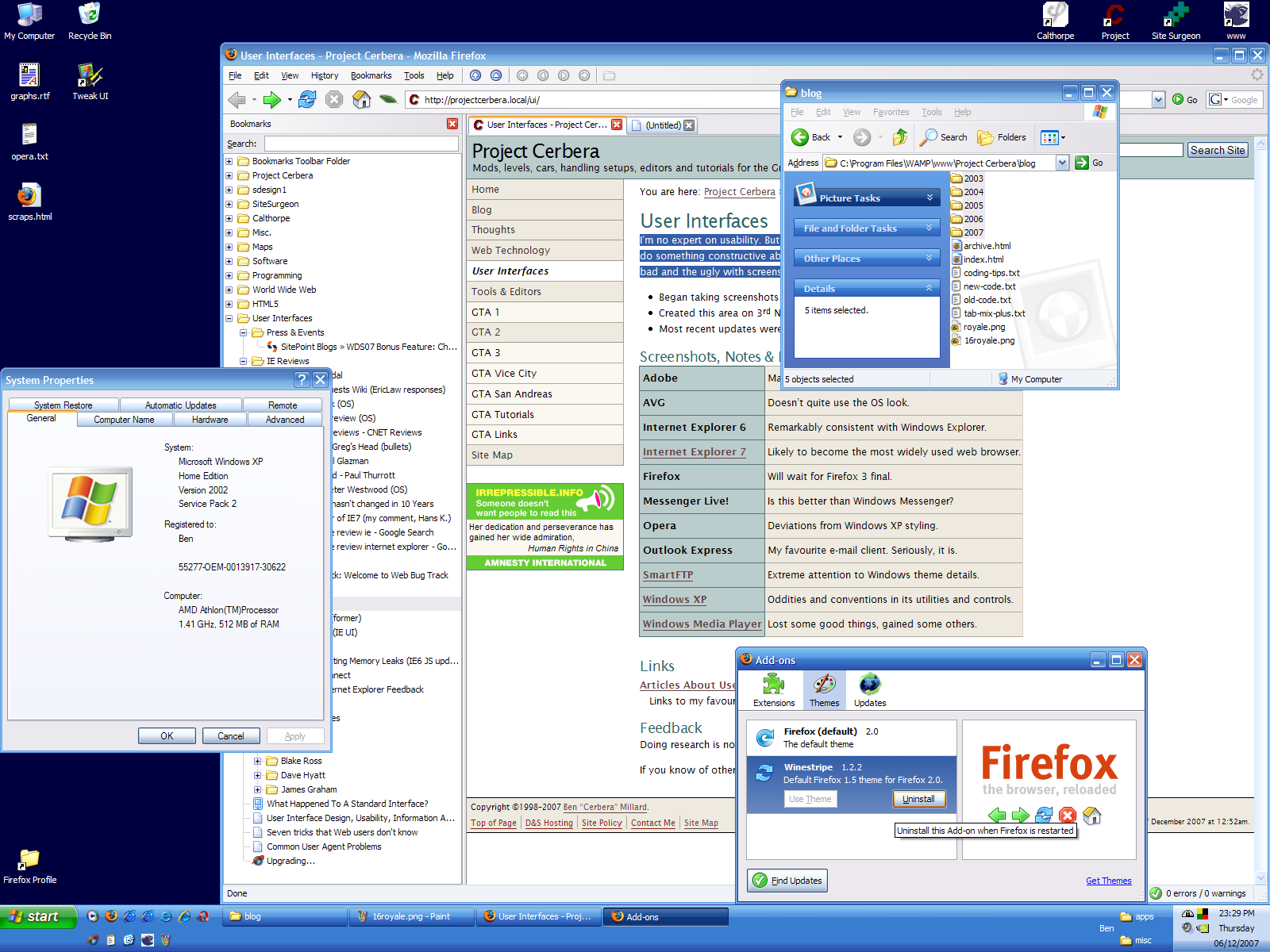1270x952 pixels.
Task: Switch to the Computer Name tab
Action: click(x=124, y=420)
